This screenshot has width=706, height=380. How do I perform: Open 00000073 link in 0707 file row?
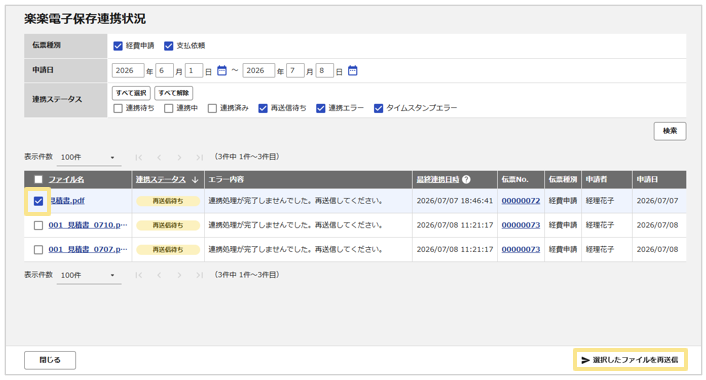point(520,249)
